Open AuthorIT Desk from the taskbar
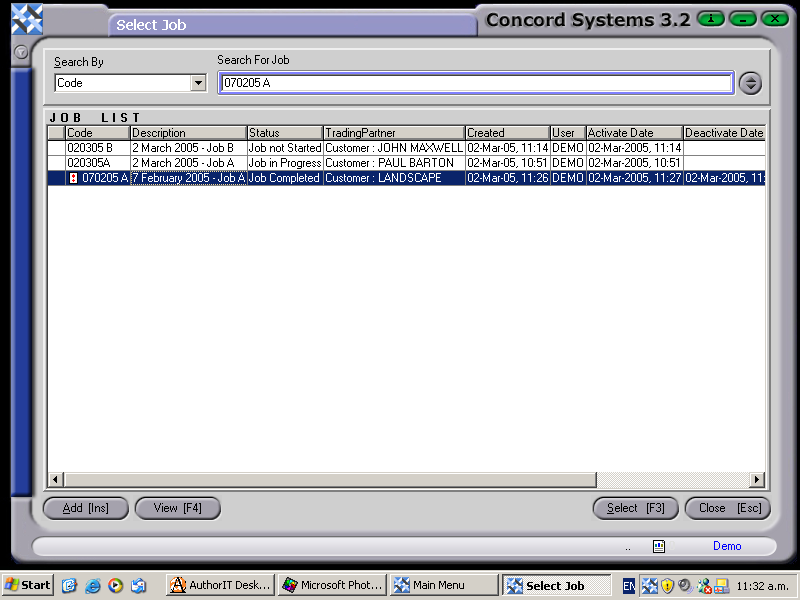 220,584
